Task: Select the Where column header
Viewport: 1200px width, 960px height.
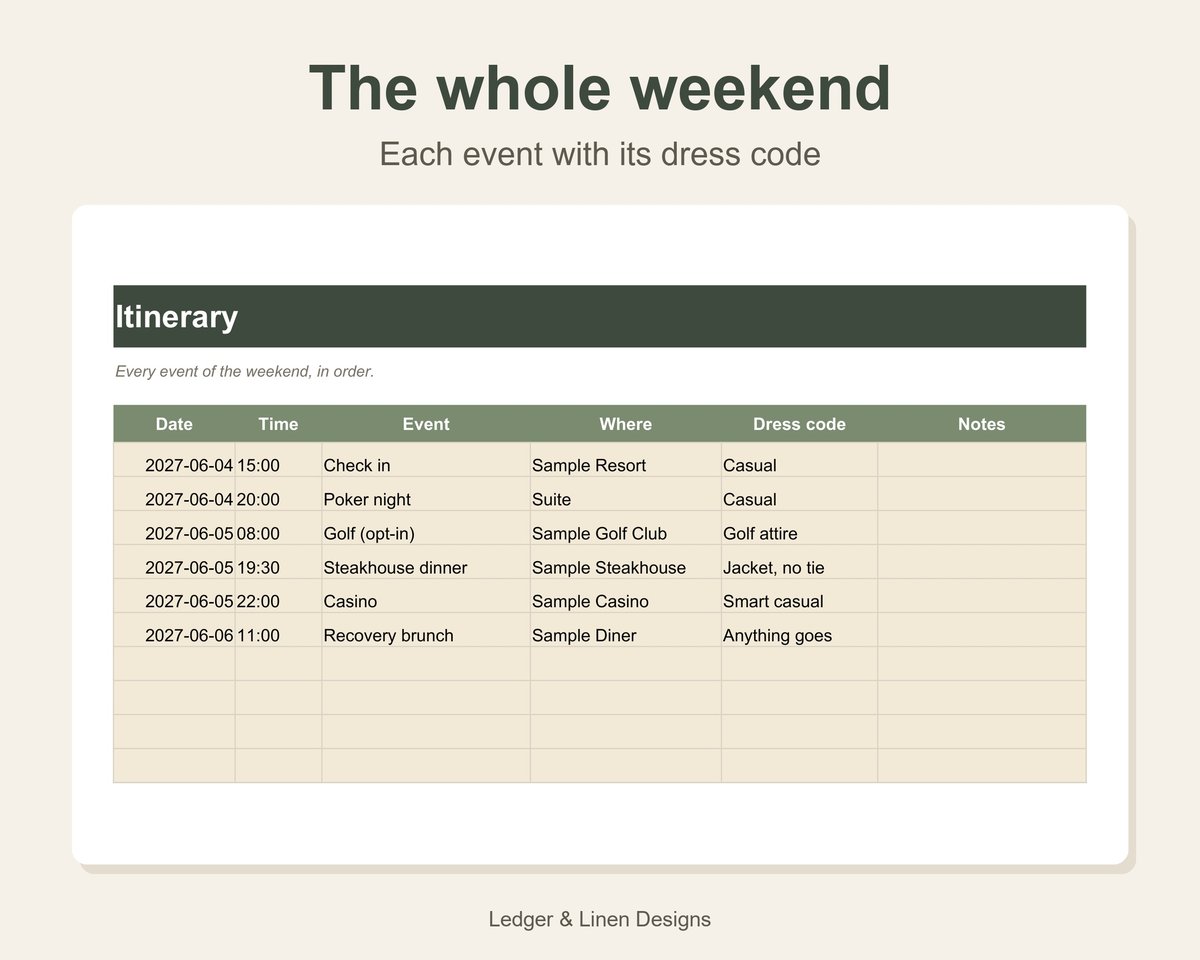Action: tap(626, 424)
